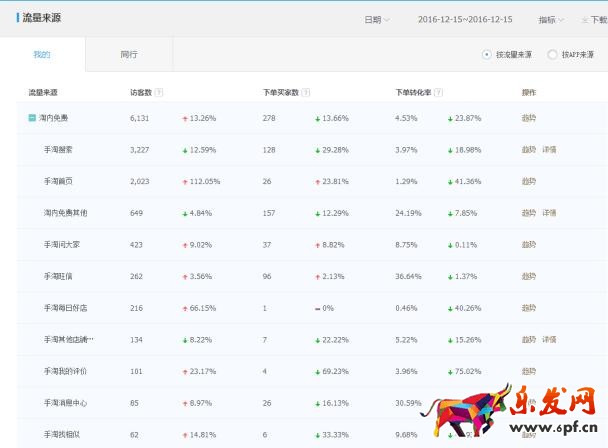Click 趋势 in the 手淘旺信 row

click(x=528, y=276)
